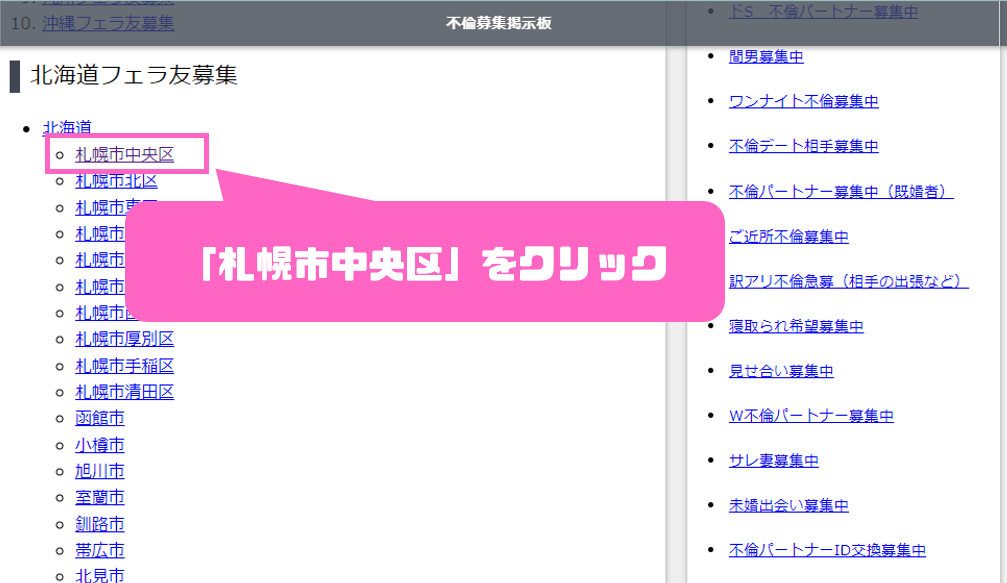Image resolution: width=1007 pixels, height=583 pixels.
Task: Click the 間男募集中 sidebar link
Action: point(766,56)
